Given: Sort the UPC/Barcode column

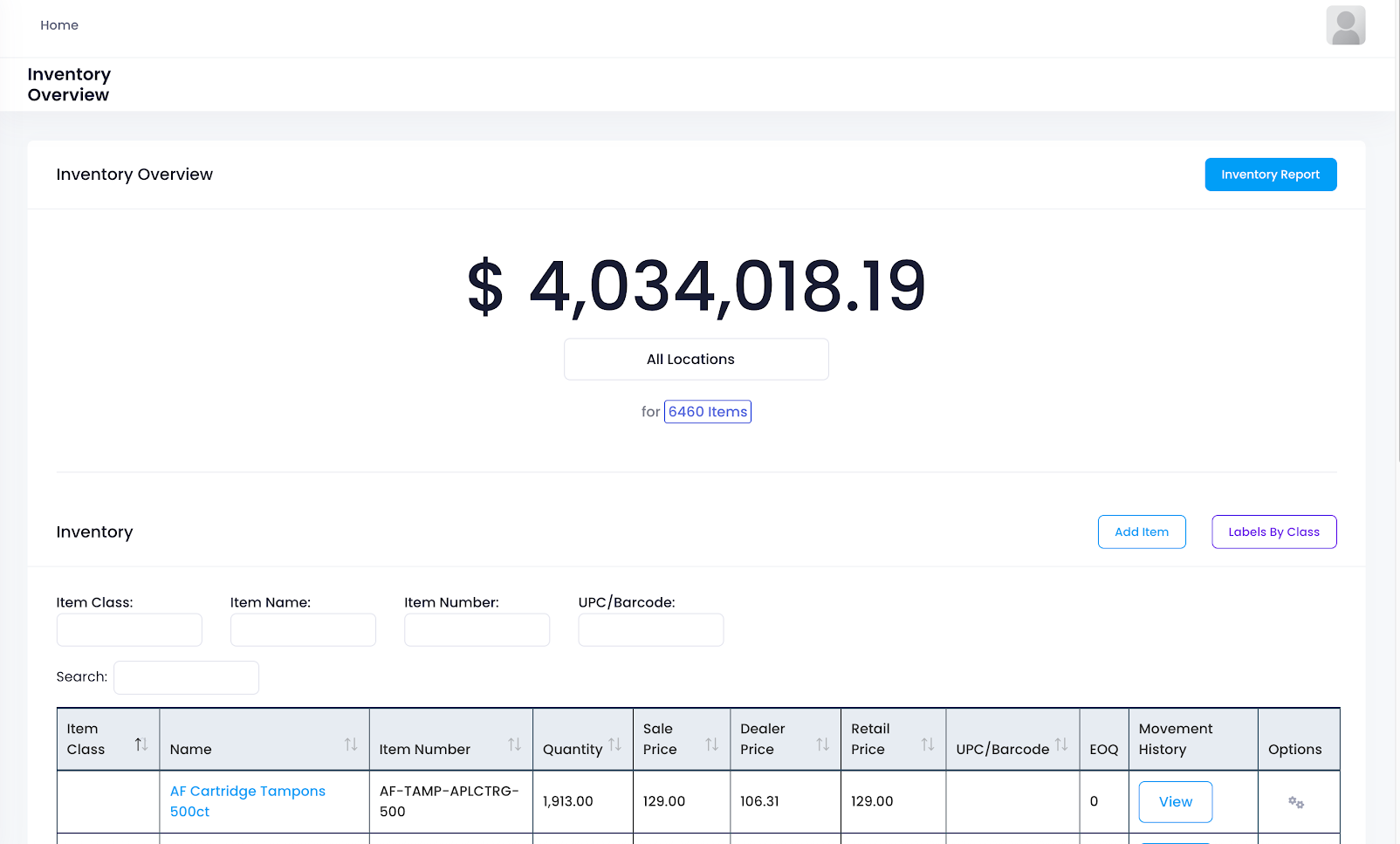Looking at the screenshot, I should pos(1062,745).
